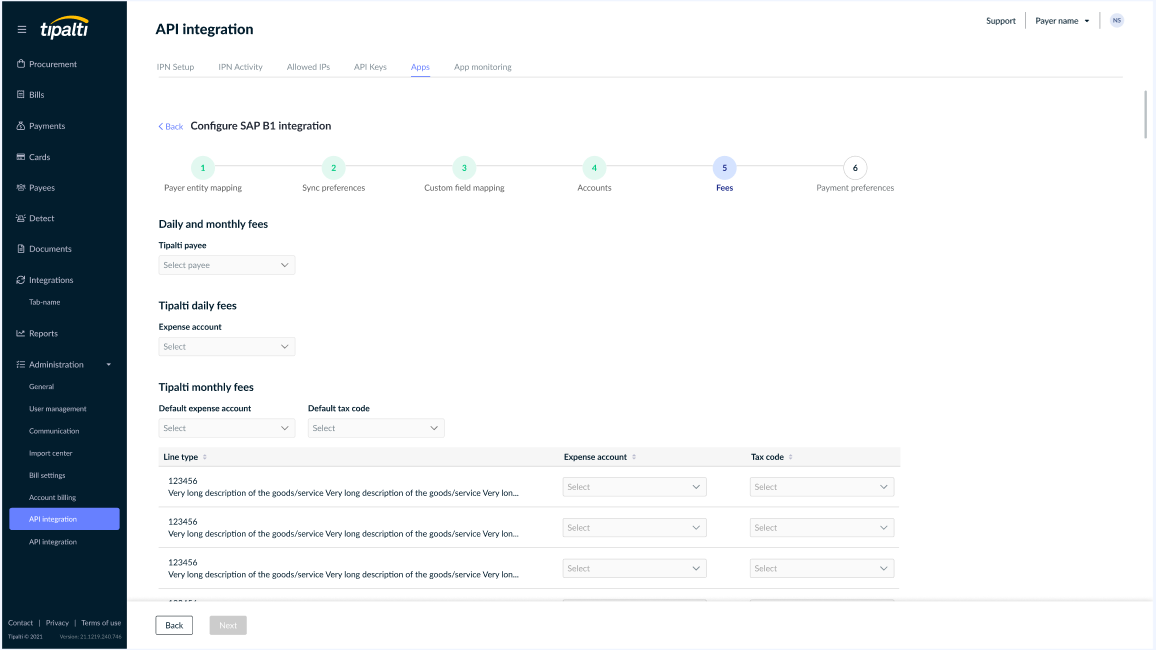Switch to the App monitoring tab
1156x650 pixels.
(x=482, y=67)
